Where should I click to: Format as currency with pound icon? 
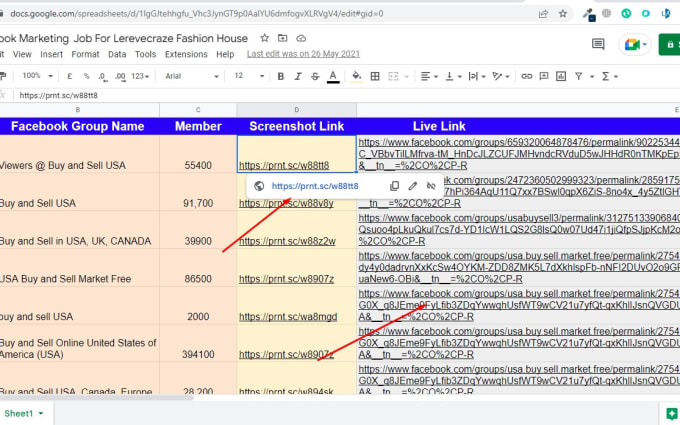[69, 76]
